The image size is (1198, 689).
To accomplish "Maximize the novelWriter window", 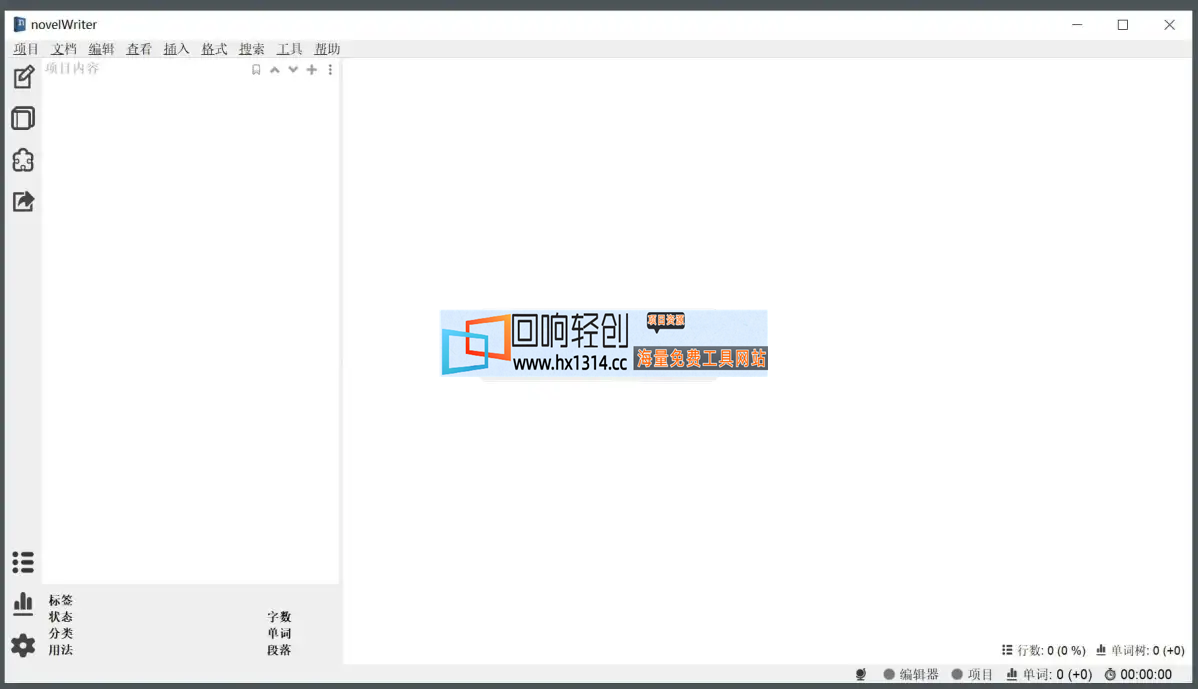I will pos(1123,24).
